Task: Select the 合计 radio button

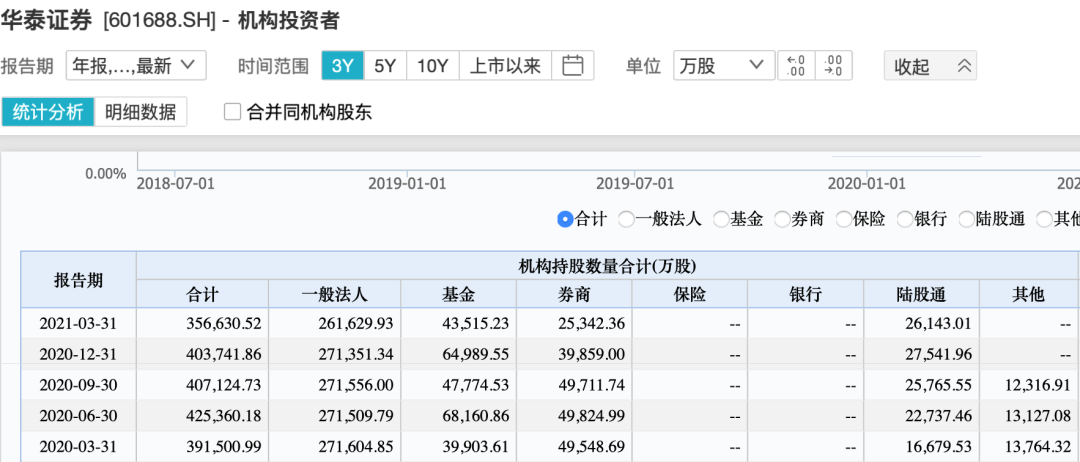Action: (565, 219)
